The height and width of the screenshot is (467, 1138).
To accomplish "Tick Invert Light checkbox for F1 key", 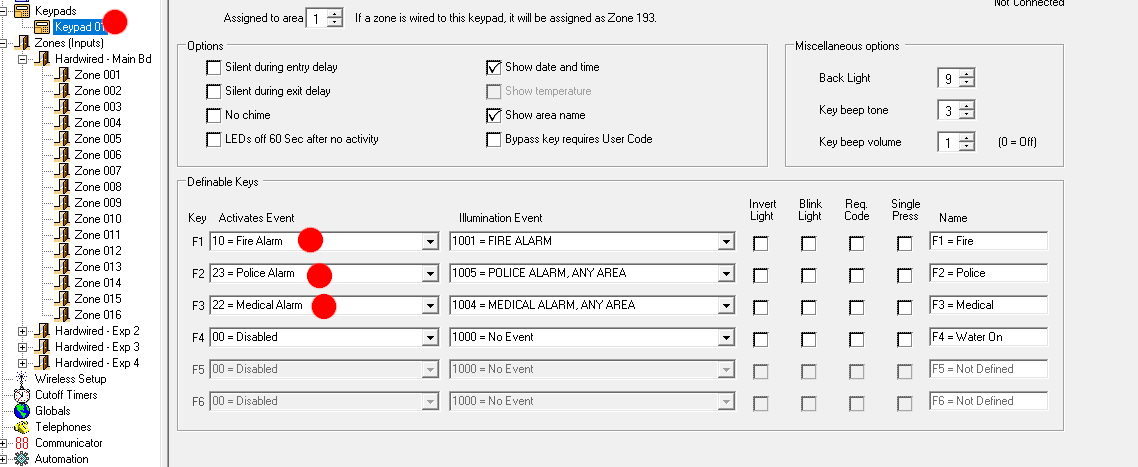I will tap(761, 242).
